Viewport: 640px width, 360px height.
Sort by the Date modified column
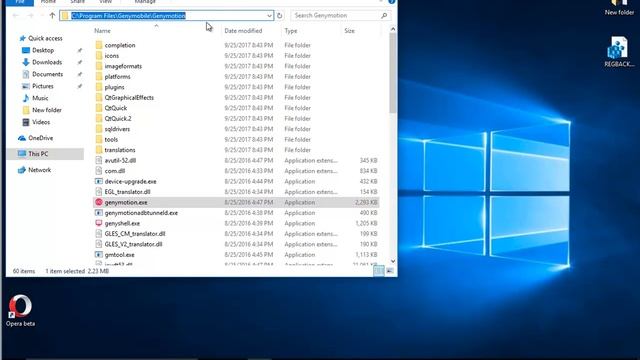[x=243, y=31]
